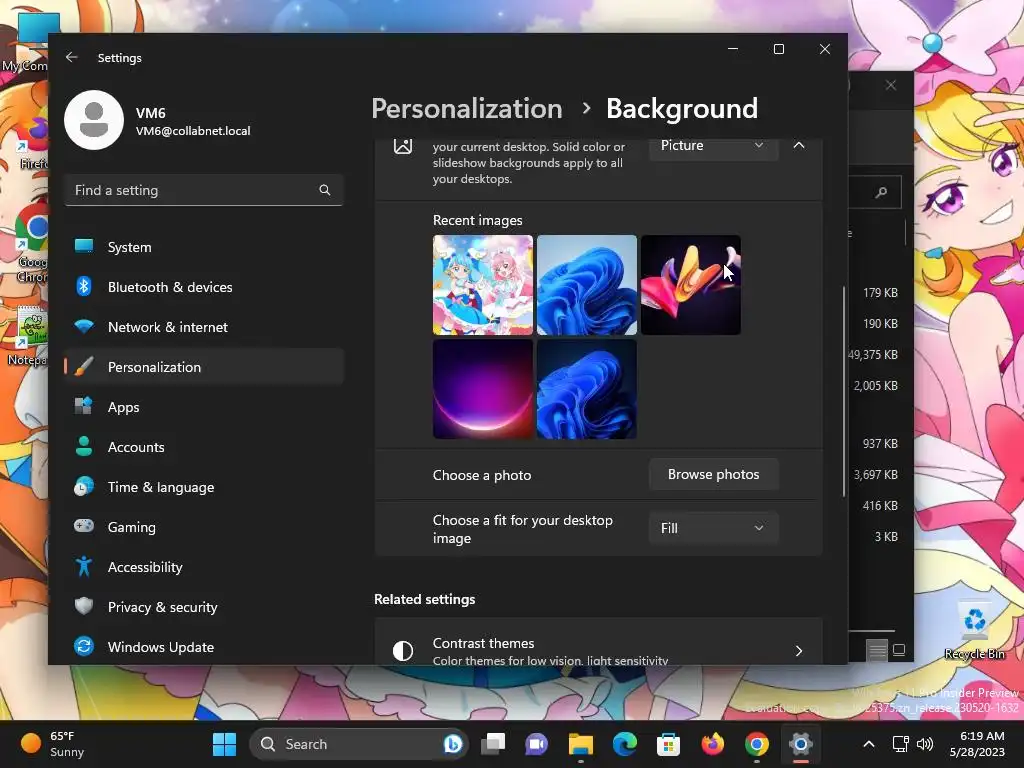Click Personalization in the breadcrumb
1024x768 pixels.
click(x=467, y=108)
